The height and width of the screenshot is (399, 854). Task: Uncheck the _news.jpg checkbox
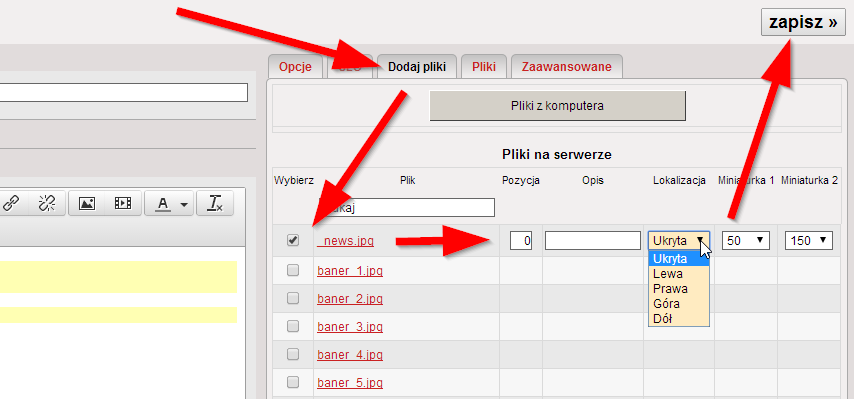[293, 240]
